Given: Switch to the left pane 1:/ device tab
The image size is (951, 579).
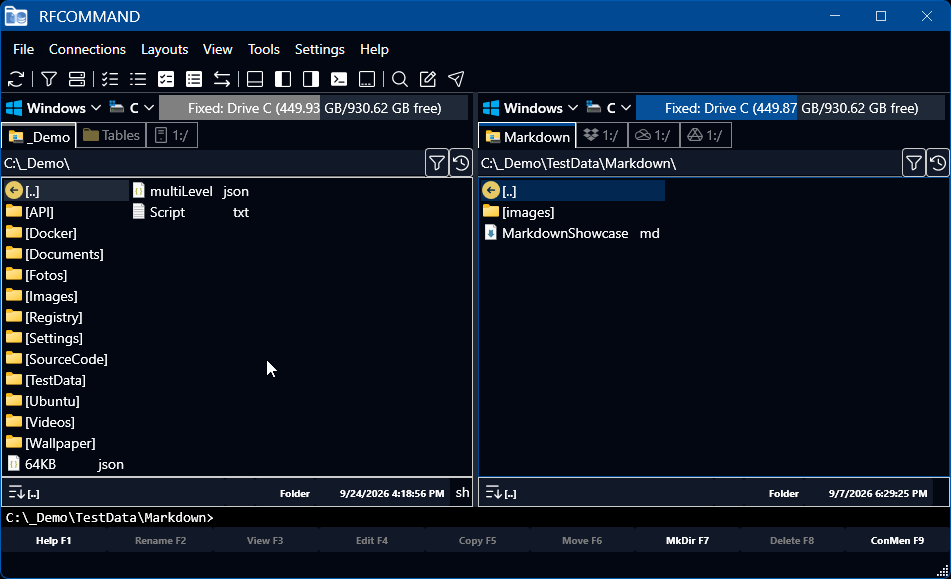Looking at the screenshot, I should pos(172,135).
